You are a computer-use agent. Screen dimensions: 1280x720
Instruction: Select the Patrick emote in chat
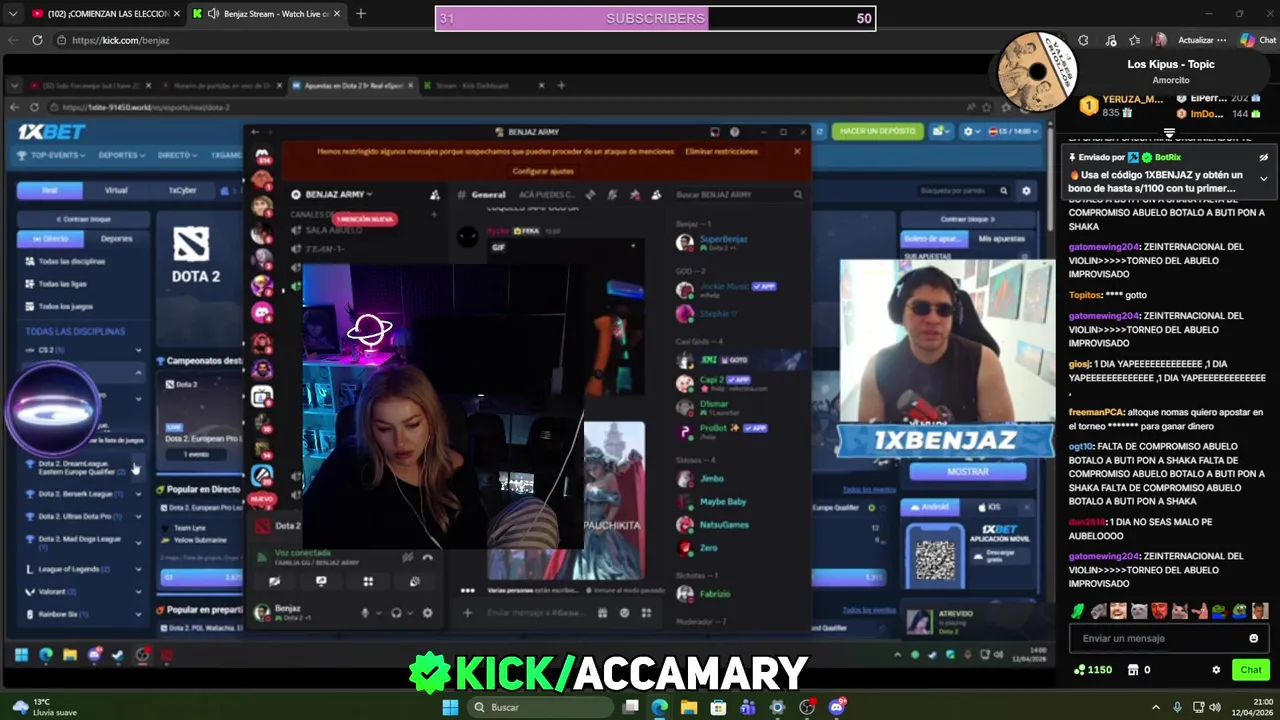point(1200,611)
